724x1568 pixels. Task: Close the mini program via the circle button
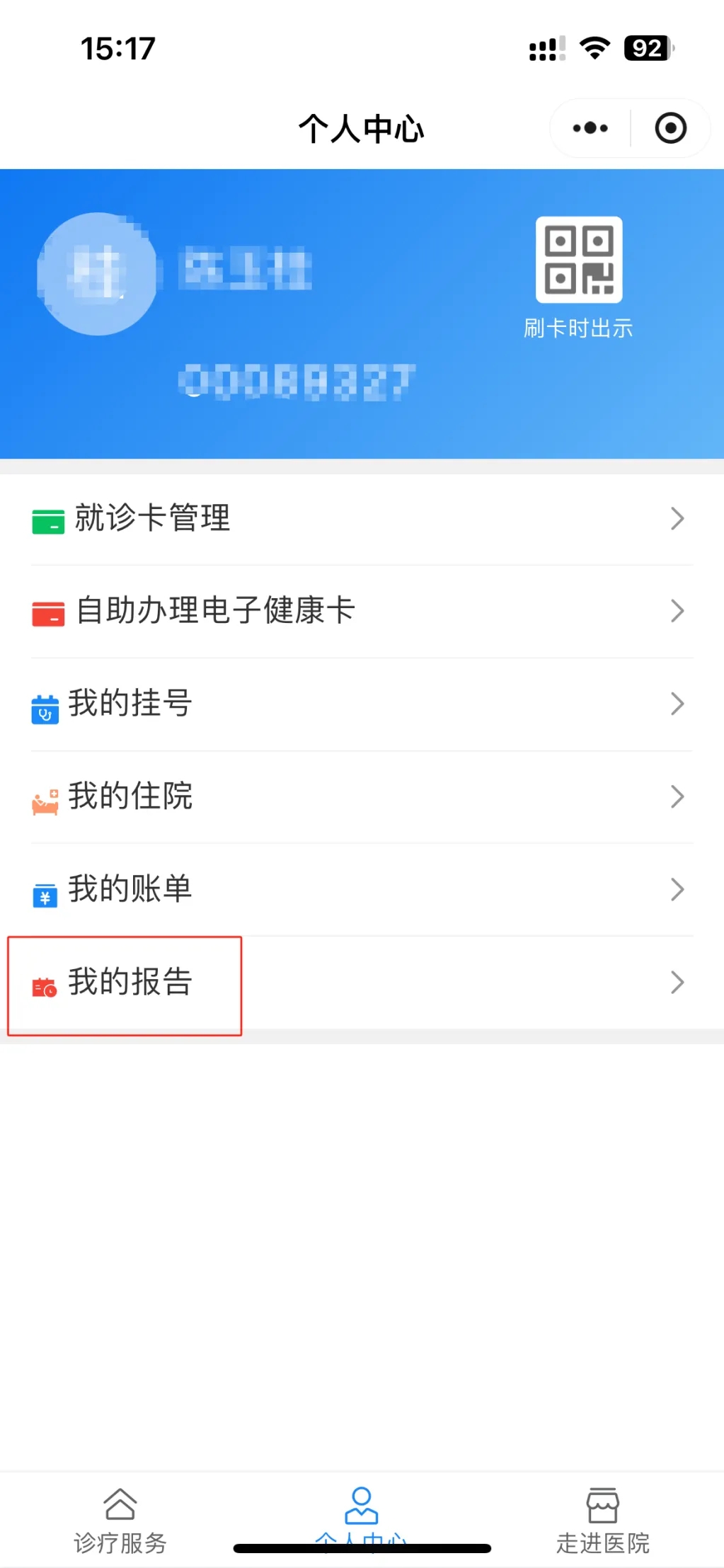click(670, 128)
